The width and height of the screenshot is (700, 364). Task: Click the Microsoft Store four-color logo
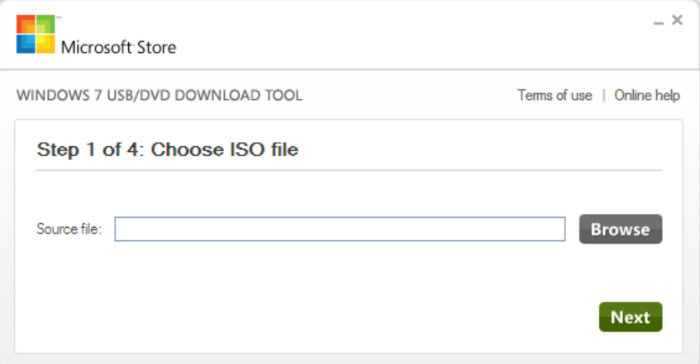pos(36,34)
